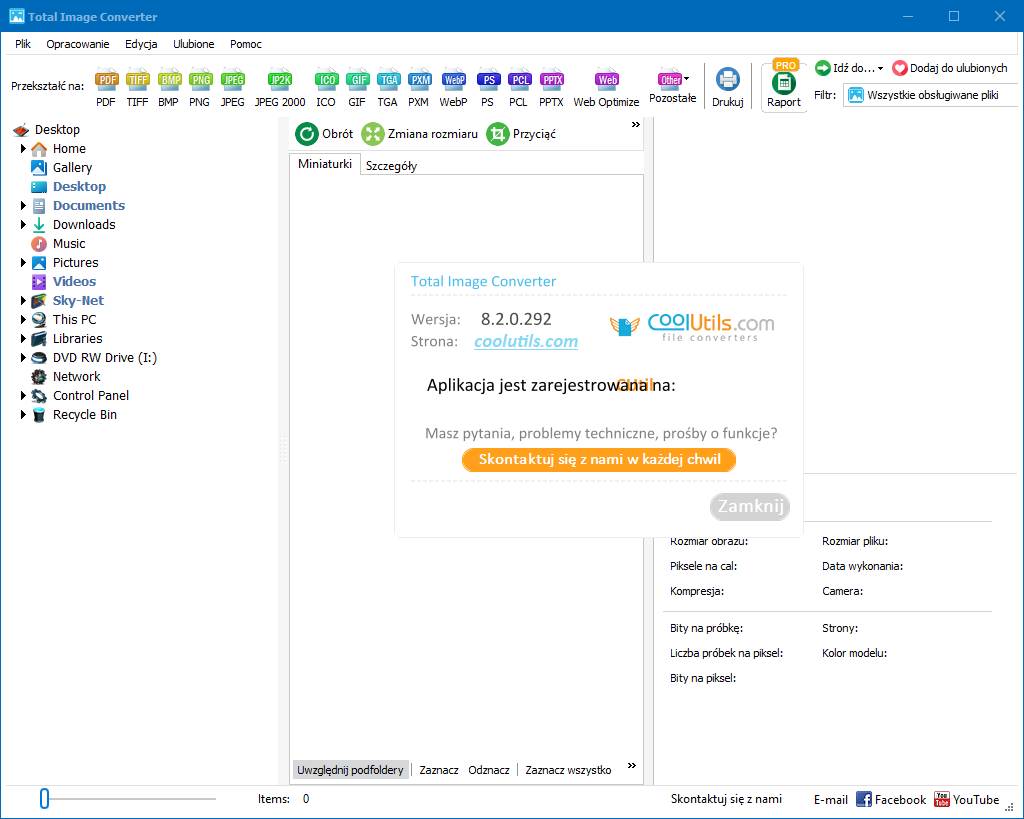The image size is (1024, 819).
Task: Convert images to WebP
Action: pos(453,87)
